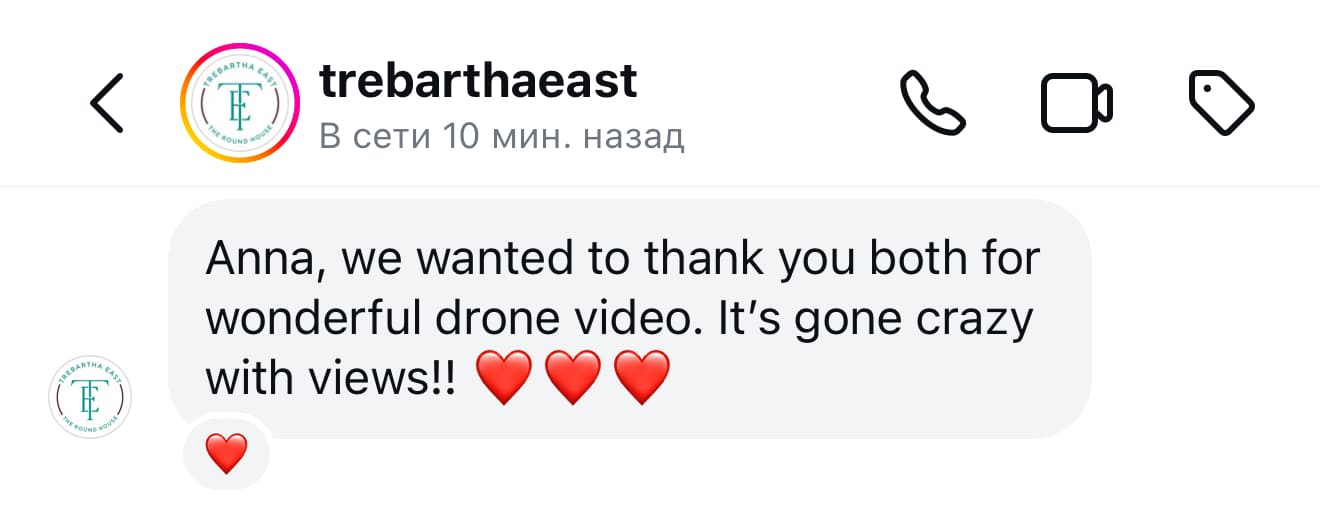Screen dimensions: 1320x520
Task: Tap the small sender avatar beside message
Action: tap(90, 397)
